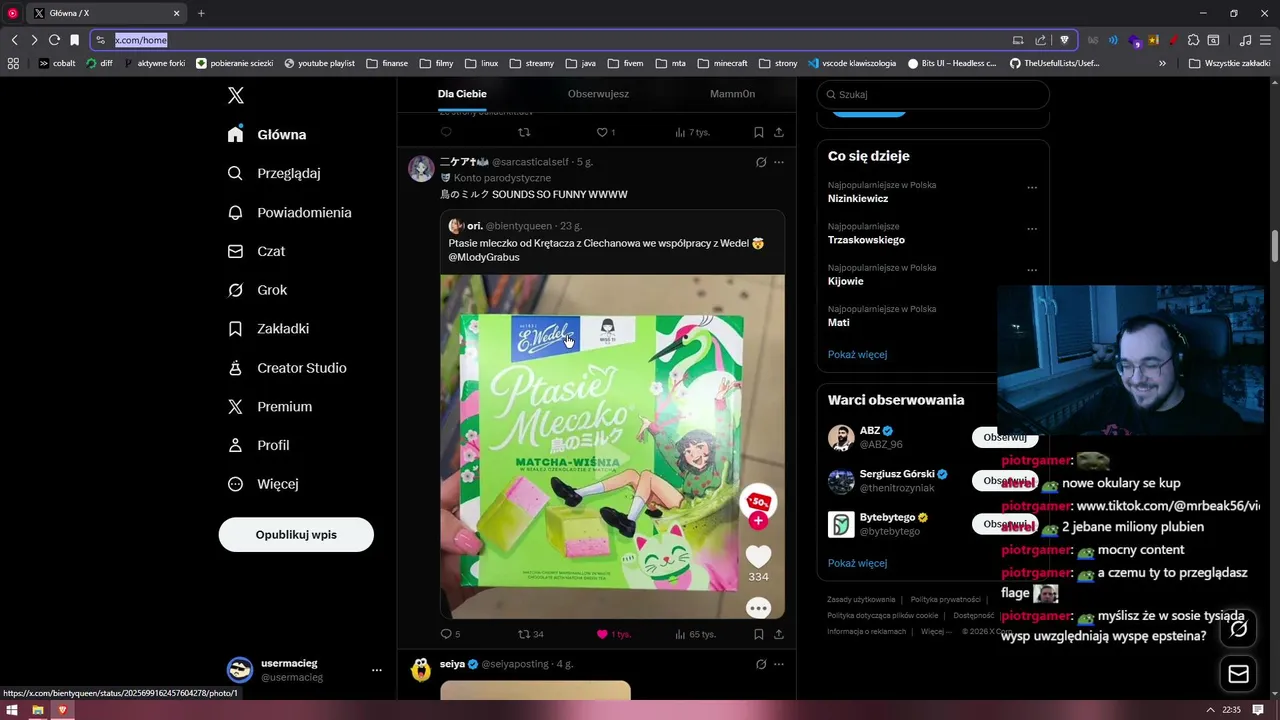Reply to the post with 5 replies
This screenshot has height=720, width=1280.
[450, 634]
